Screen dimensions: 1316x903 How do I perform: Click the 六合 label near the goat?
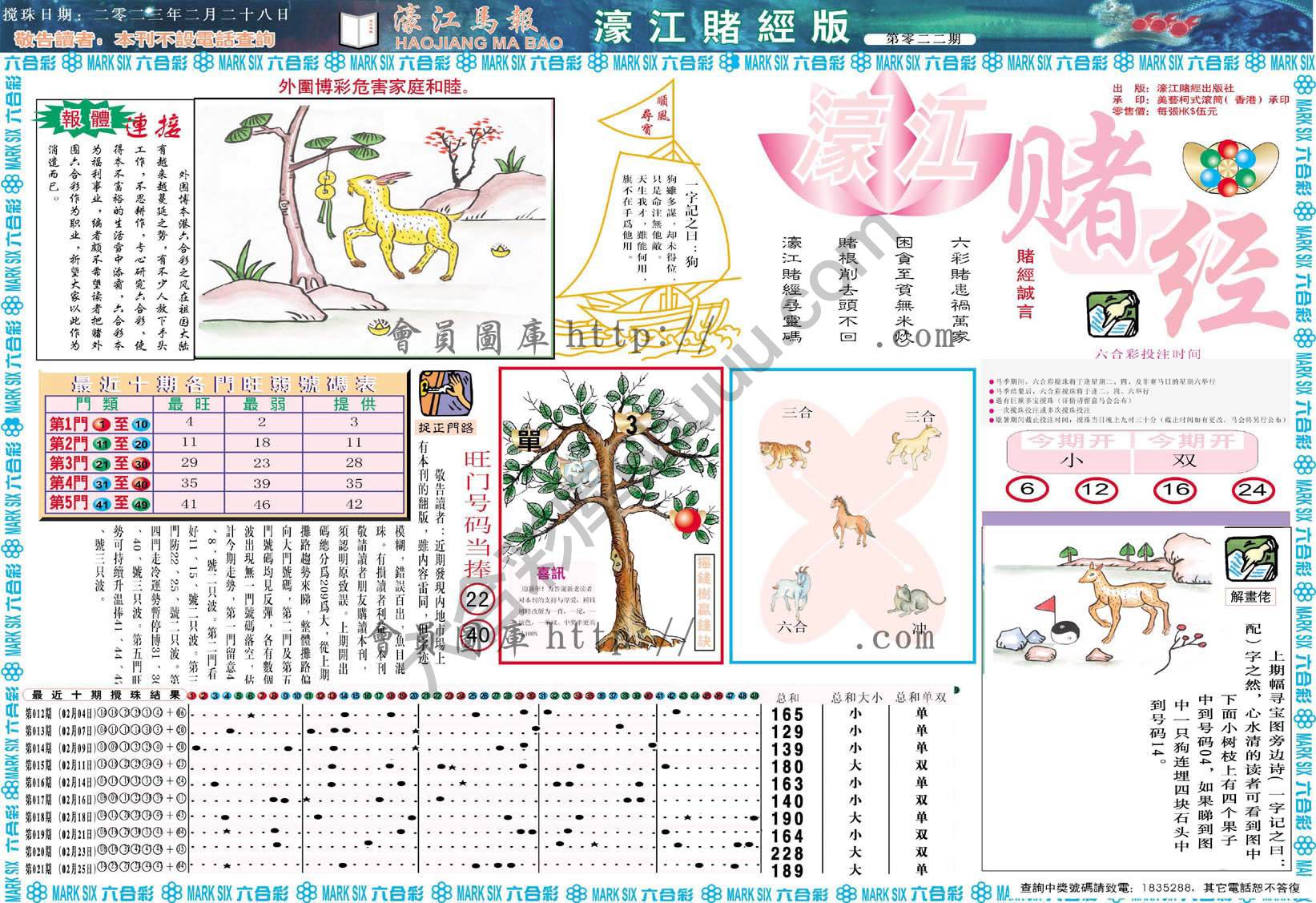point(790,627)
